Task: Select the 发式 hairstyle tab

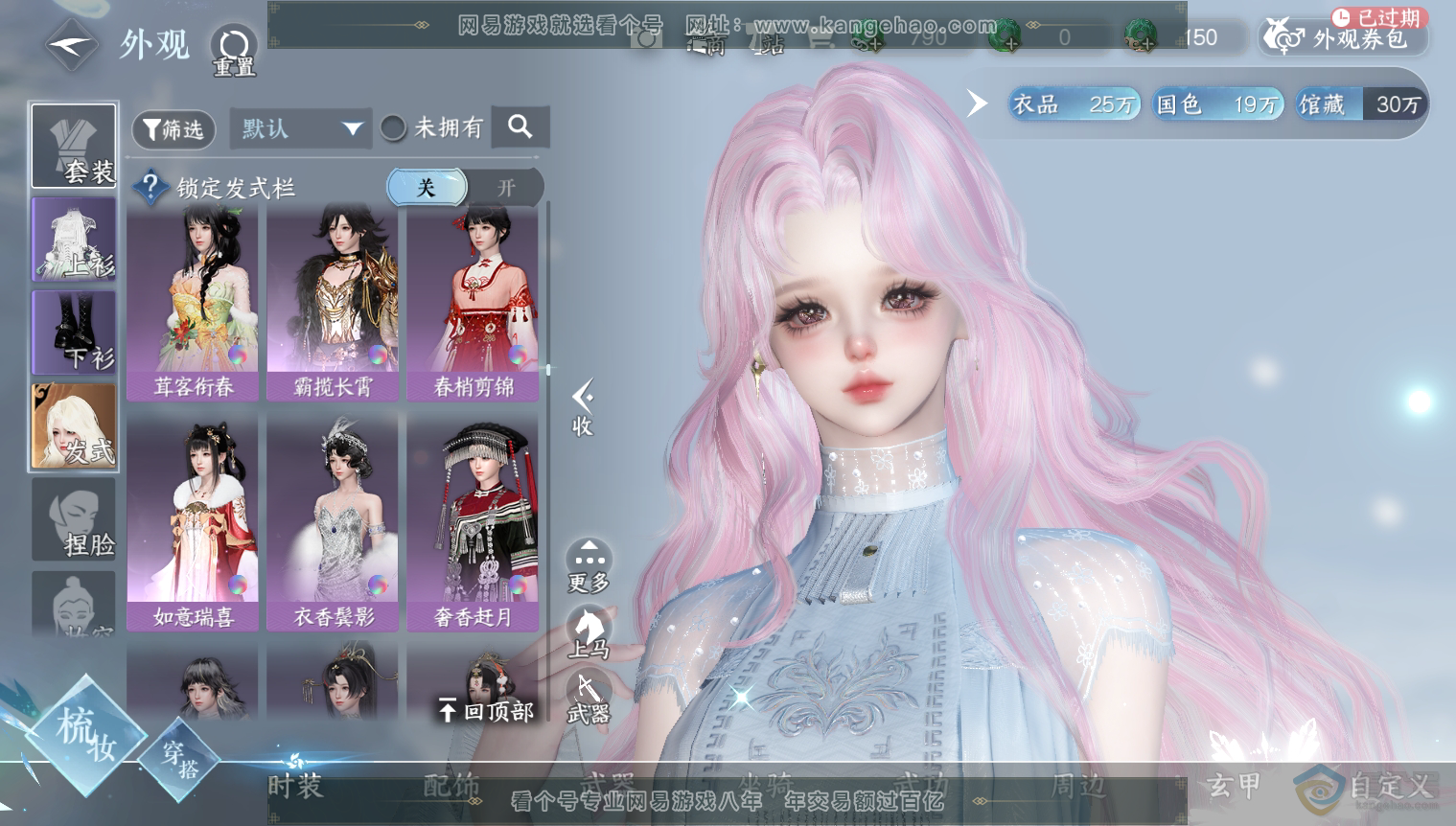Action: tap(74, 425)
